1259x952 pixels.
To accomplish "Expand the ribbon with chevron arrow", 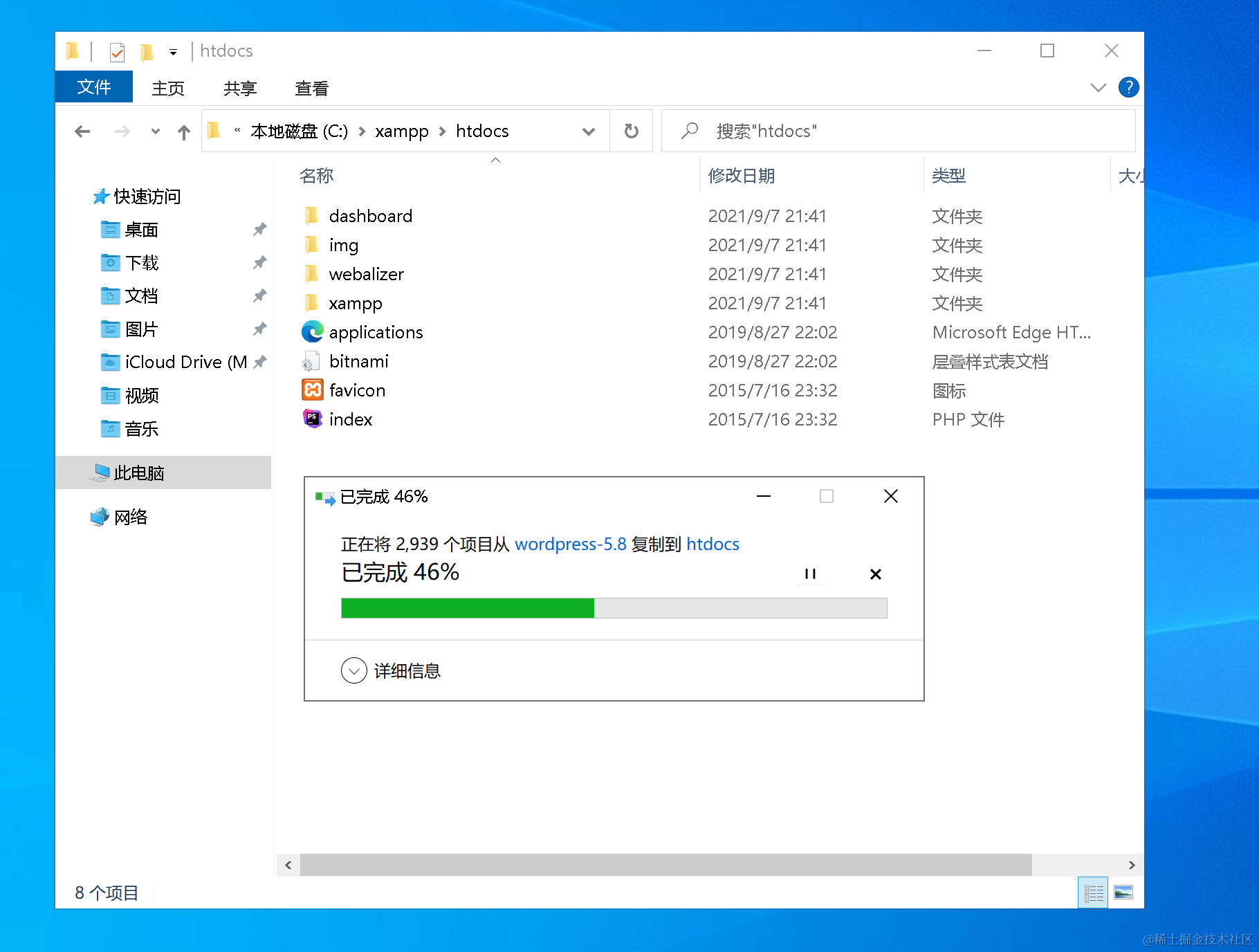I will (1098, 88).
